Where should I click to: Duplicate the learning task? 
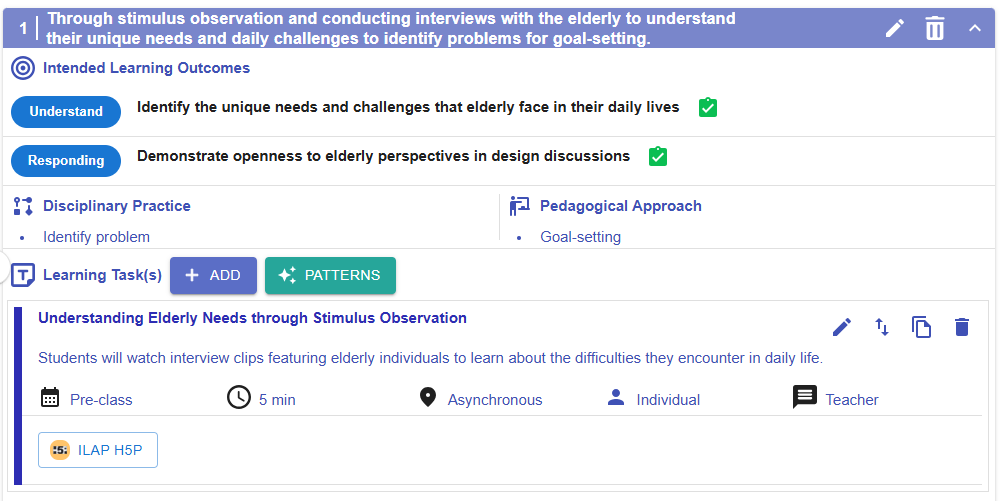[921, 327]
